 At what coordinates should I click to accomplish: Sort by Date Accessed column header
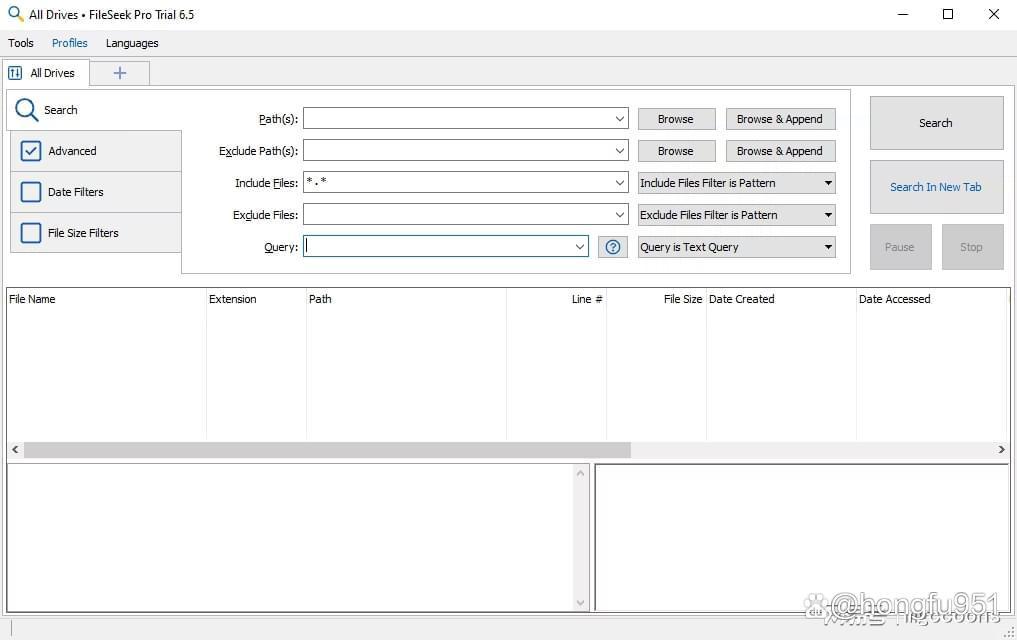click(931, 299)
